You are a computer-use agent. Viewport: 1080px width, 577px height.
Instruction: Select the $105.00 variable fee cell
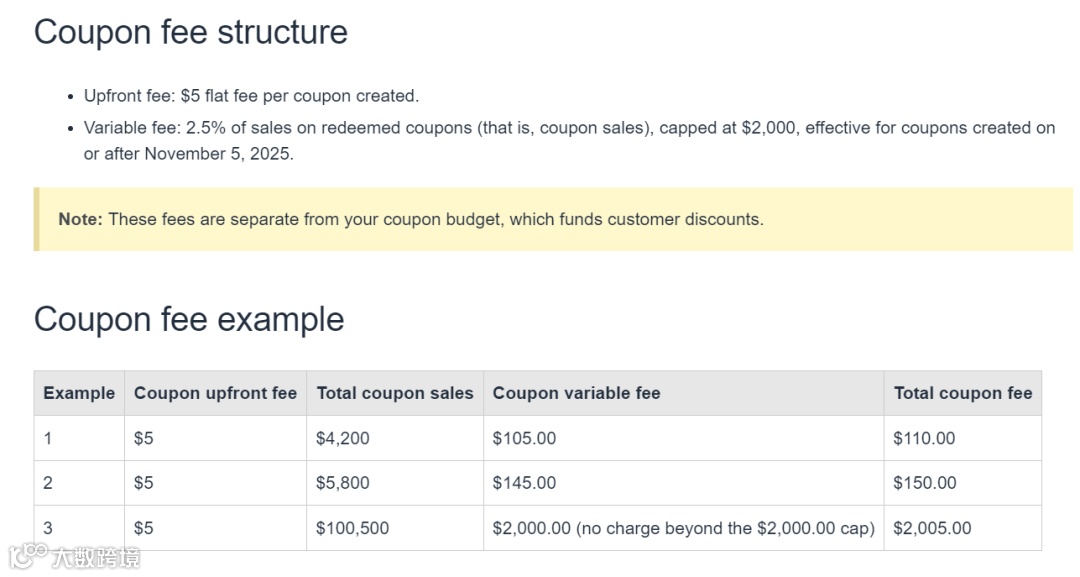click(524, 438)
